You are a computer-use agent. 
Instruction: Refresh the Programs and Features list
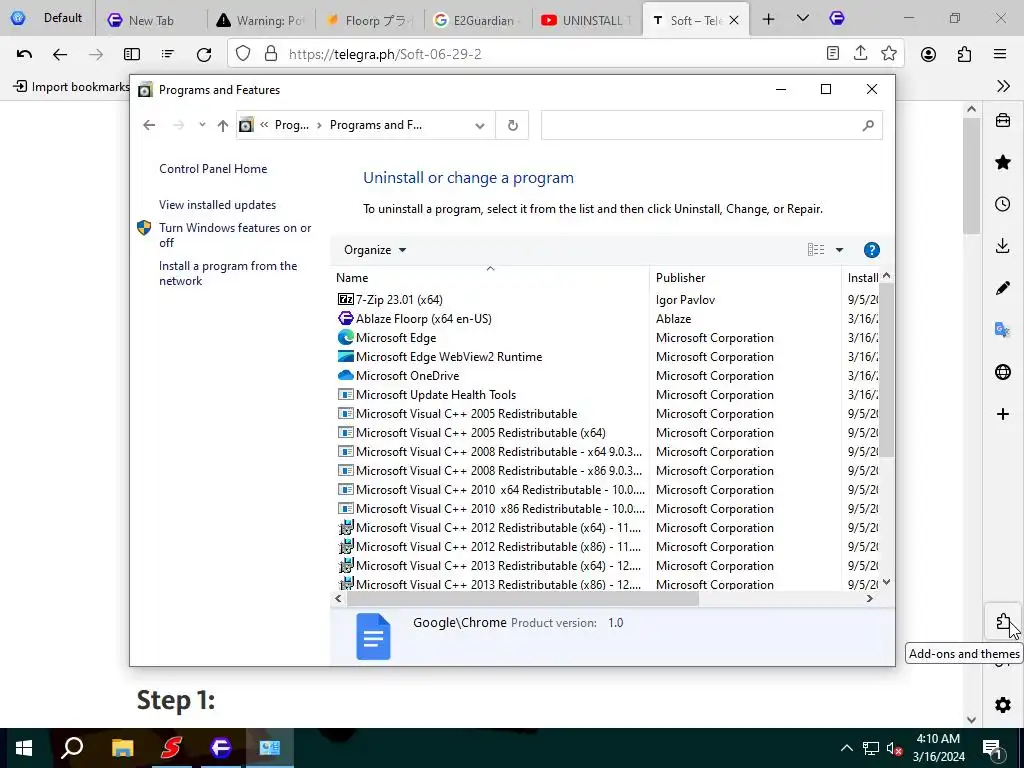(513, 125)
